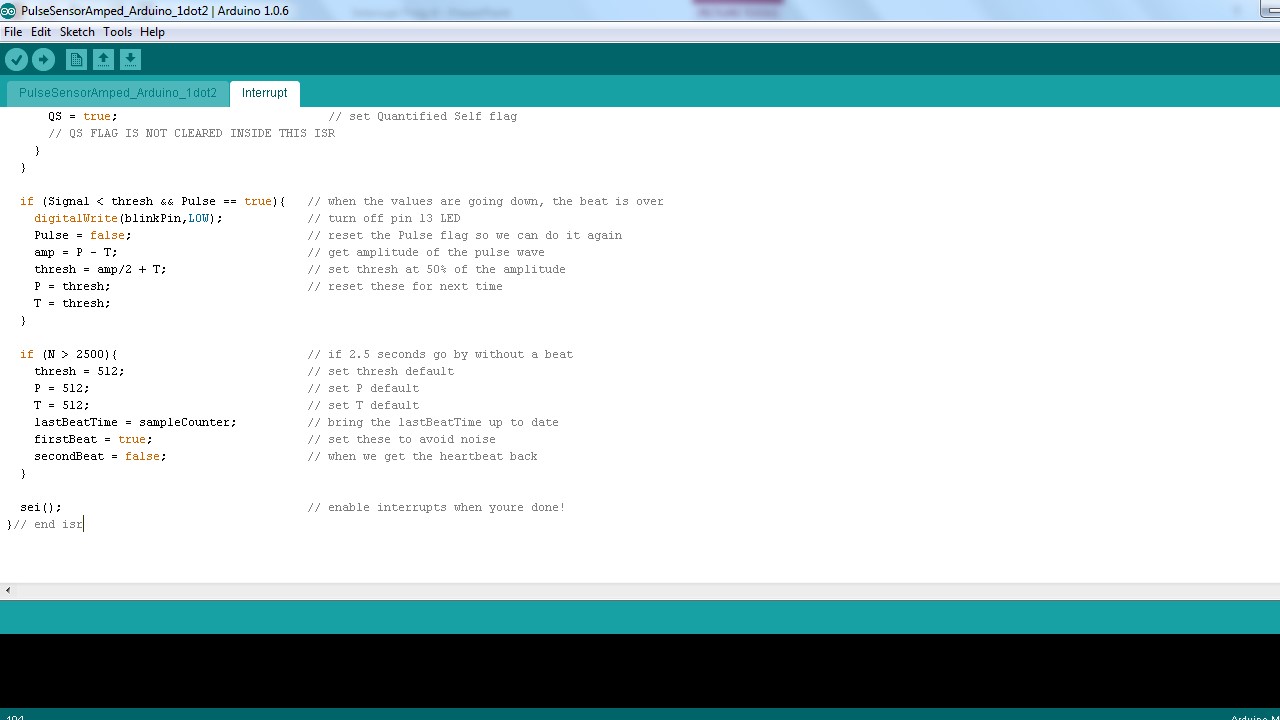This screenshot has height=720, width=1280.
Task: Click the // end isr comment text
Action: (x=50, y=524)
